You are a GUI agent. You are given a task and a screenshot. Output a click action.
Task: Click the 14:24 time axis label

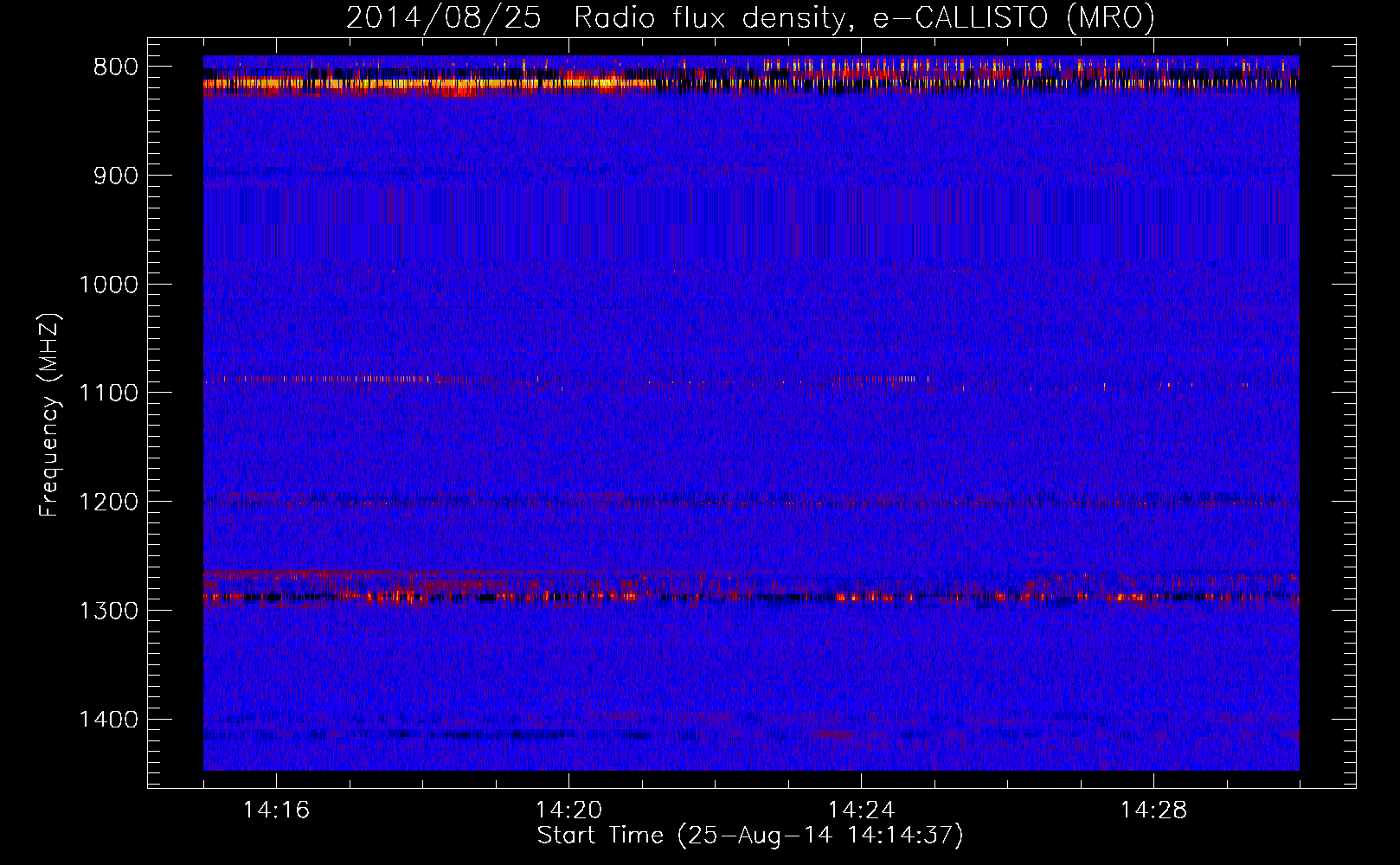pos(861,811)
